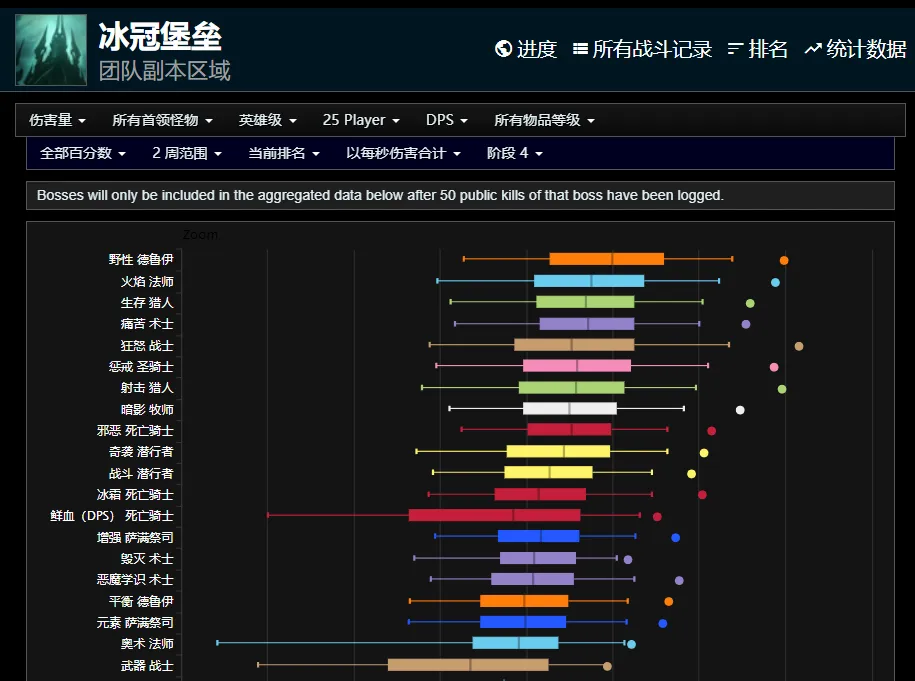Open the 伤害量 dropdown
The image size is (915, 681).
click(57, 120)
